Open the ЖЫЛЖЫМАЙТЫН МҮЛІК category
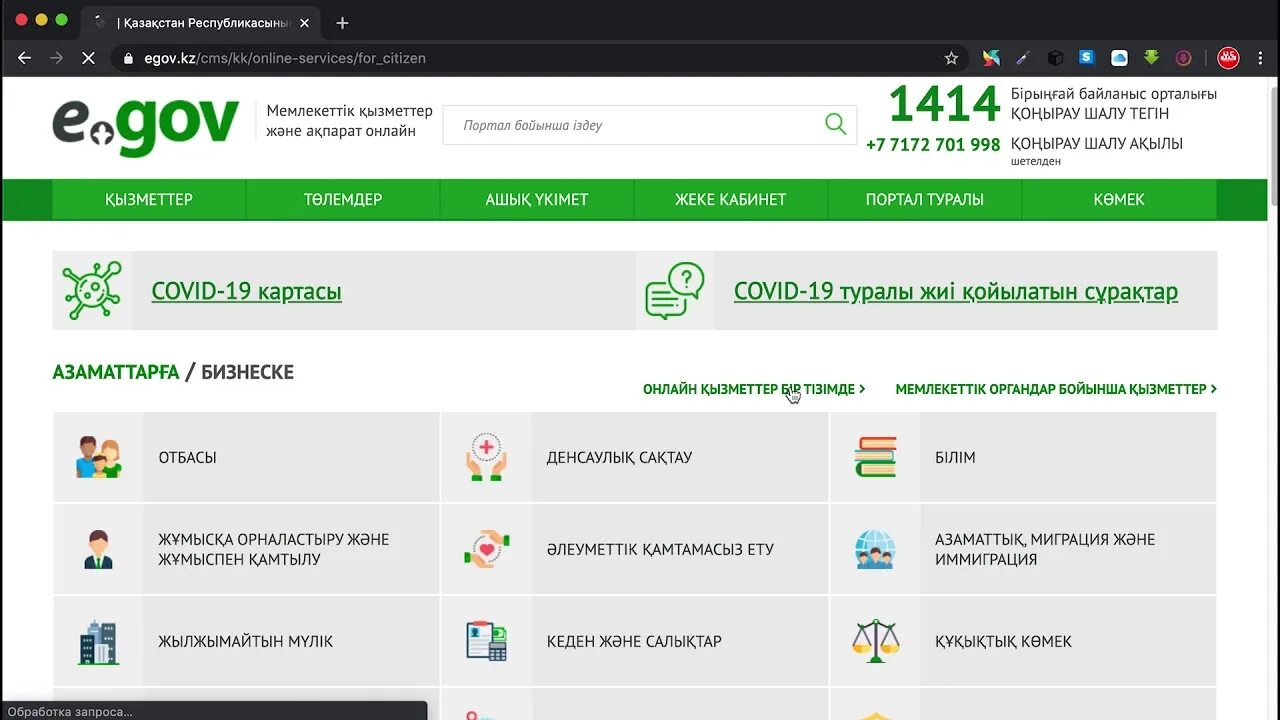Viewport: 1280px width, 720px height. tap(246, 641)
